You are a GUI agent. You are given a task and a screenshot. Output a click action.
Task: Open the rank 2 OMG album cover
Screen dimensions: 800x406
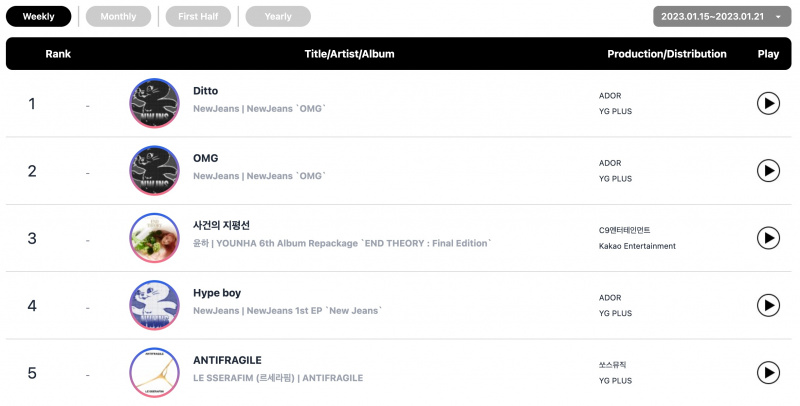pos(155,170)
